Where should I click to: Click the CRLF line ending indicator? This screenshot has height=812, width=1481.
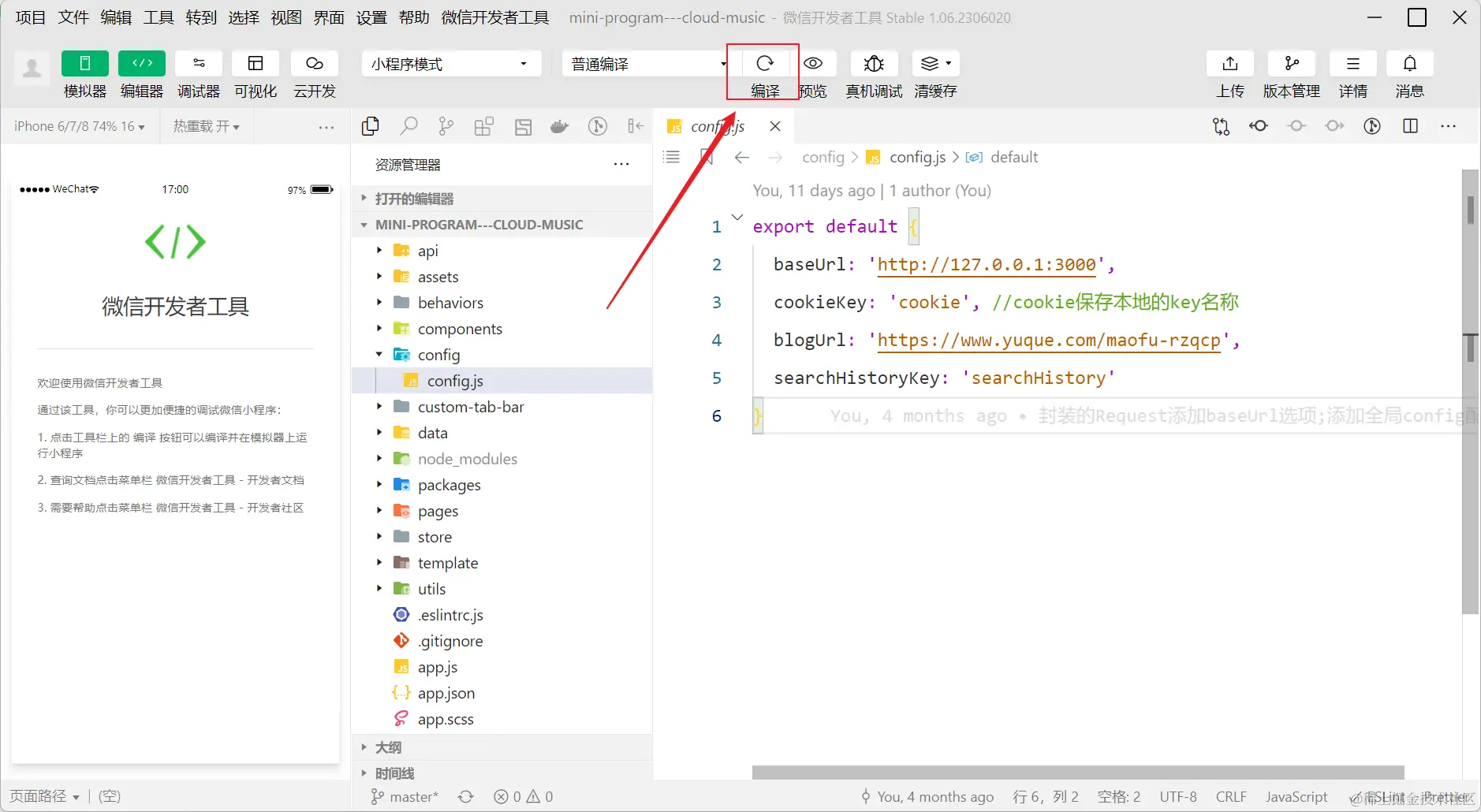[1231, 797]
